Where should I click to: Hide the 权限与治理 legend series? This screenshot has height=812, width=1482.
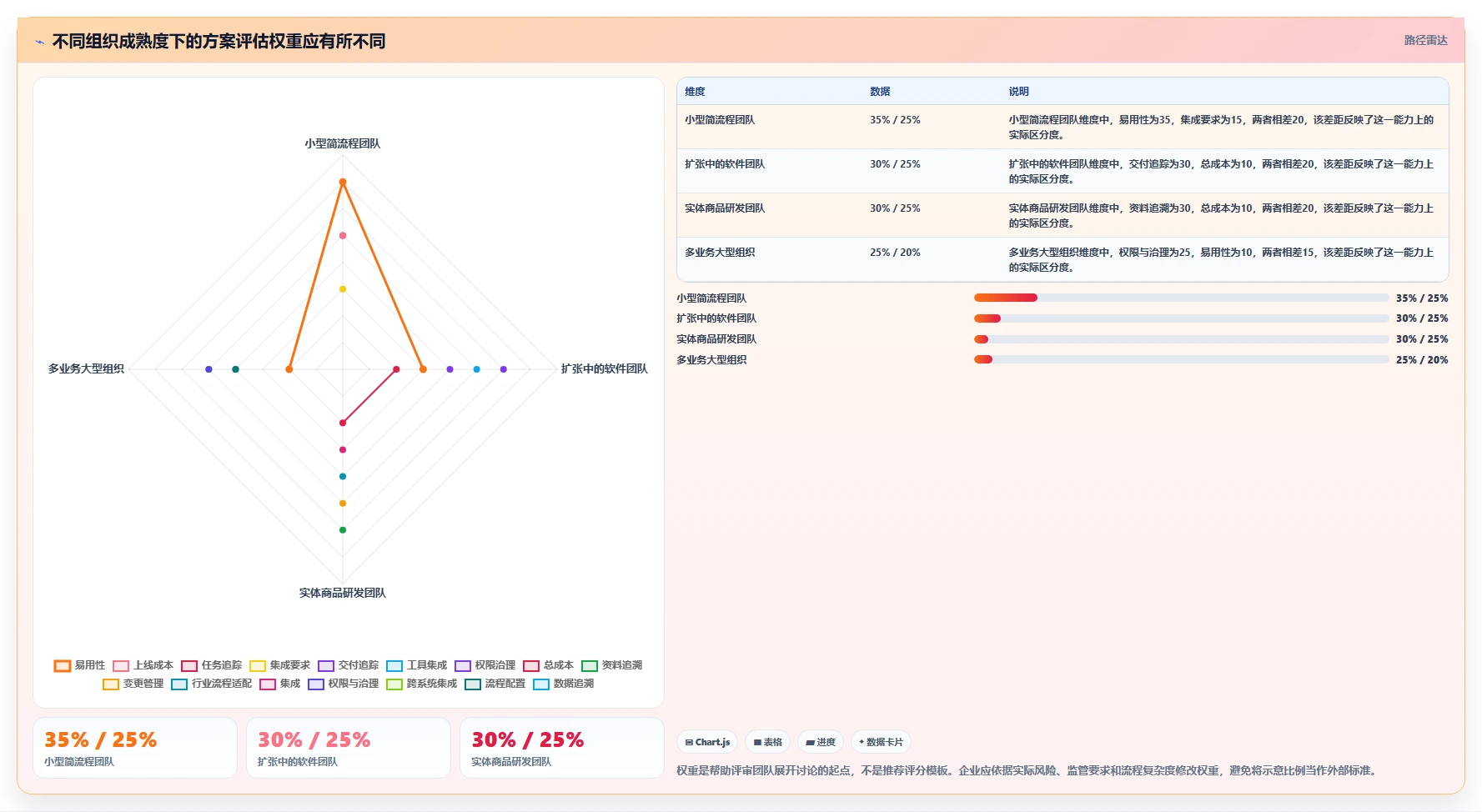[x=344, y=684]
